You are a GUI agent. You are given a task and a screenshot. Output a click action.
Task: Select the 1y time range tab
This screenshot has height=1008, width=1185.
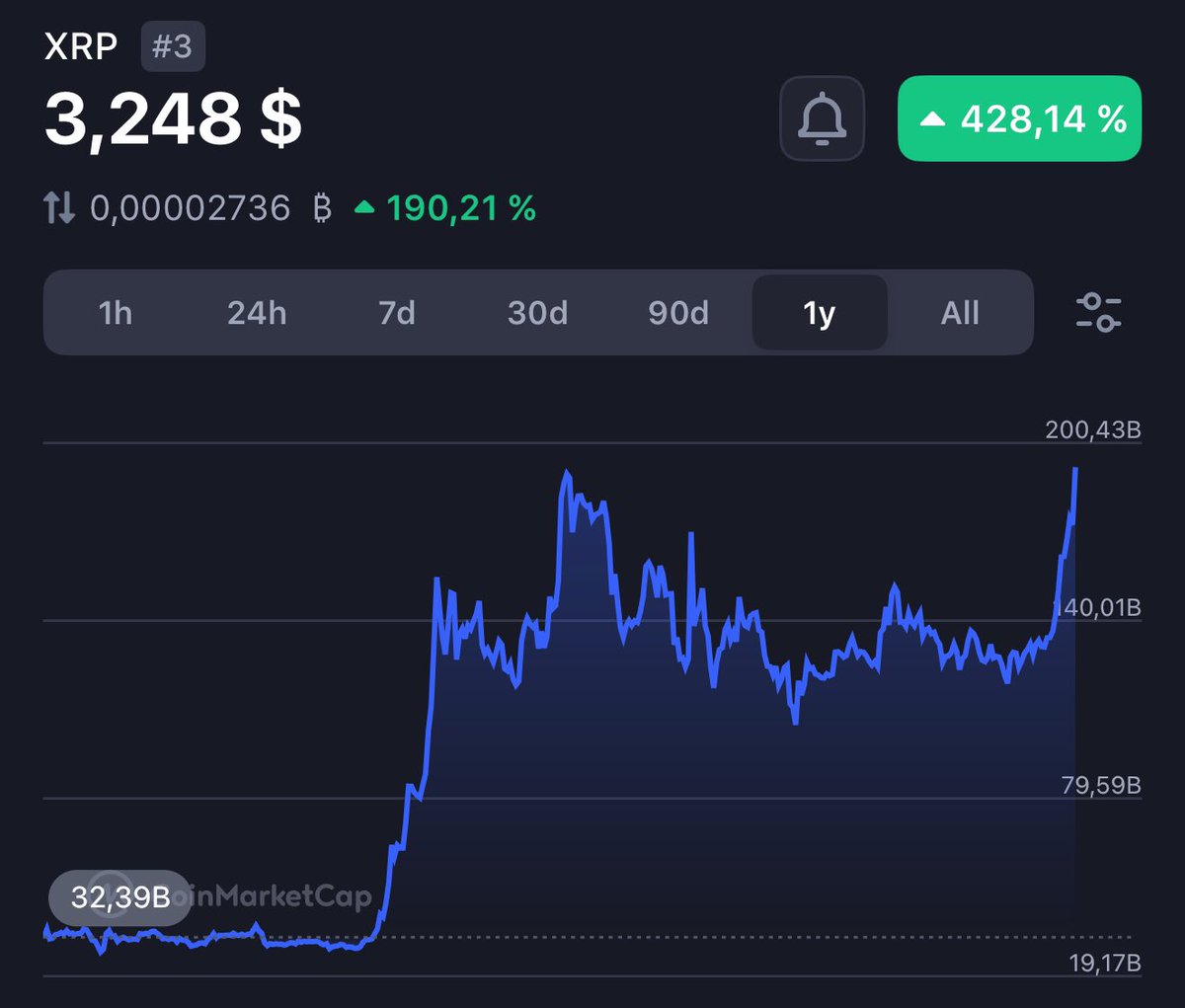(820, 313)
